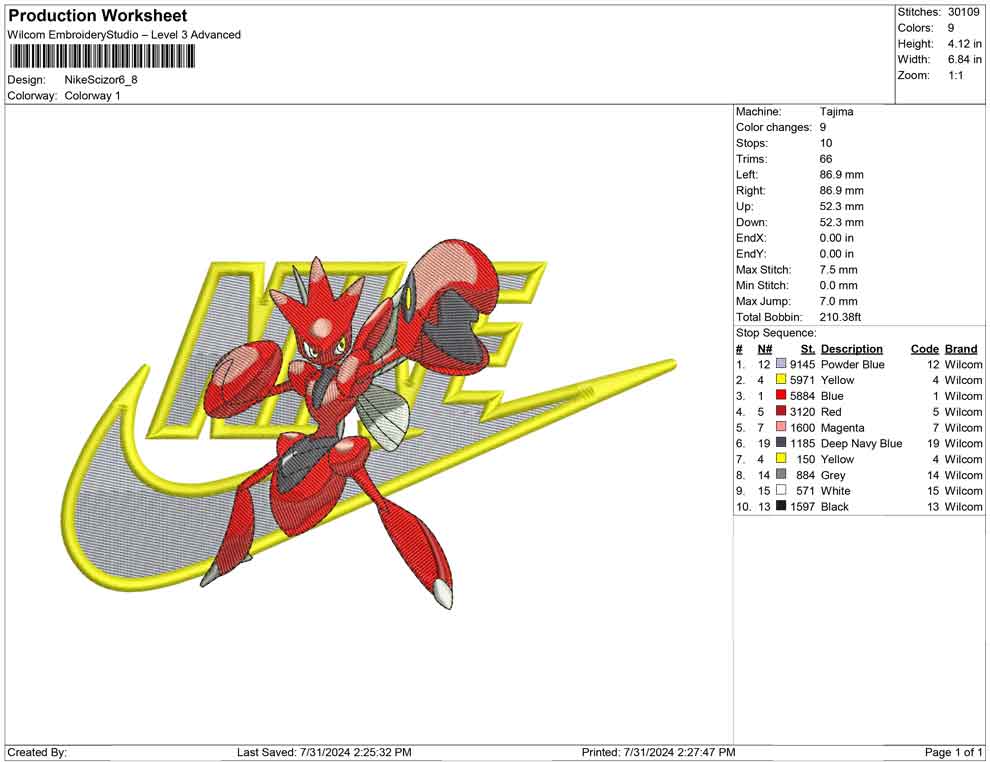Click the Deep Navy Blue description text
This screenshot has height=762, width=990.
click(x=861, y=443)
